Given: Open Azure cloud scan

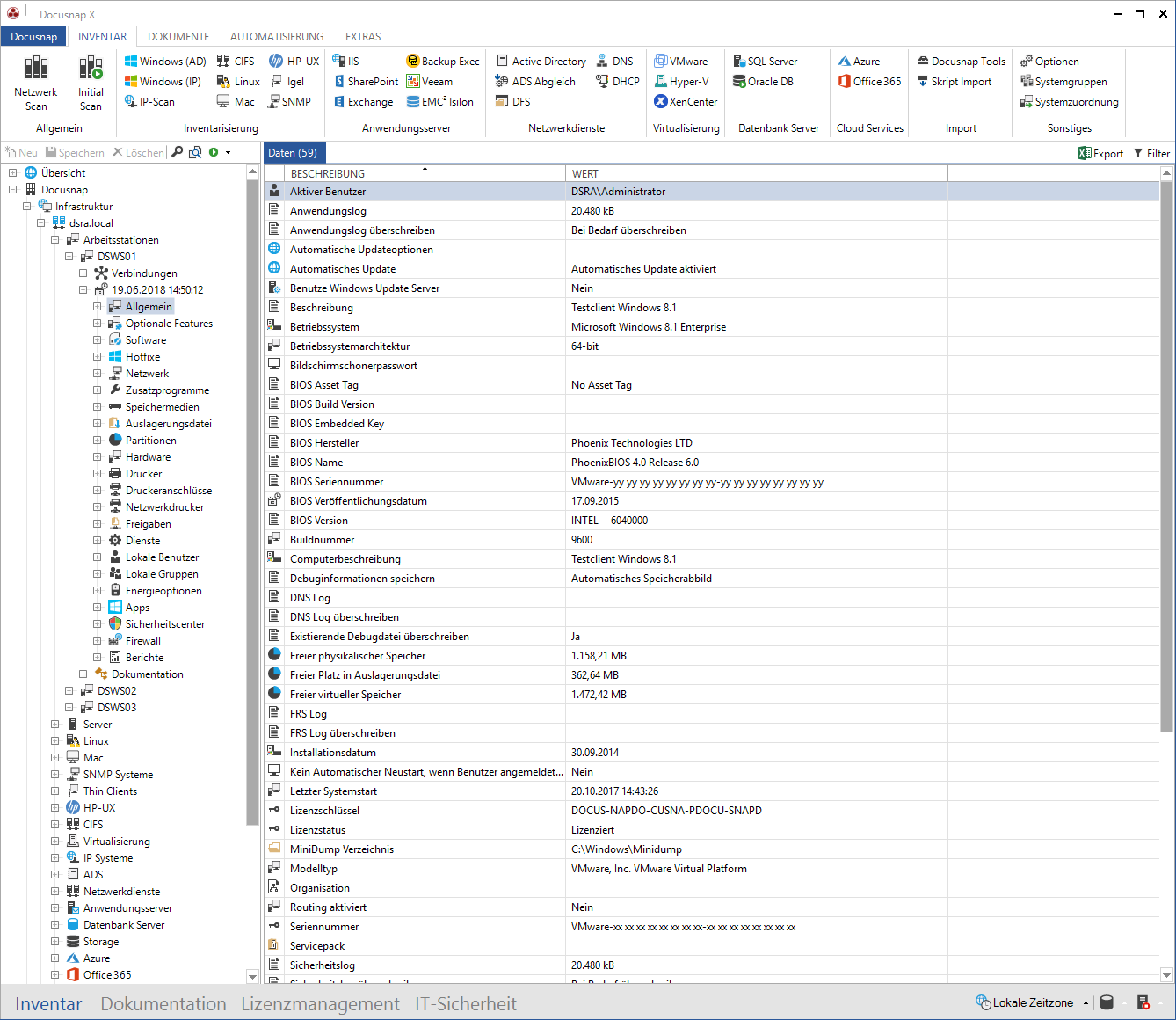Looking at the screenshot, I should pyautogui.click(x=859, y=61).
